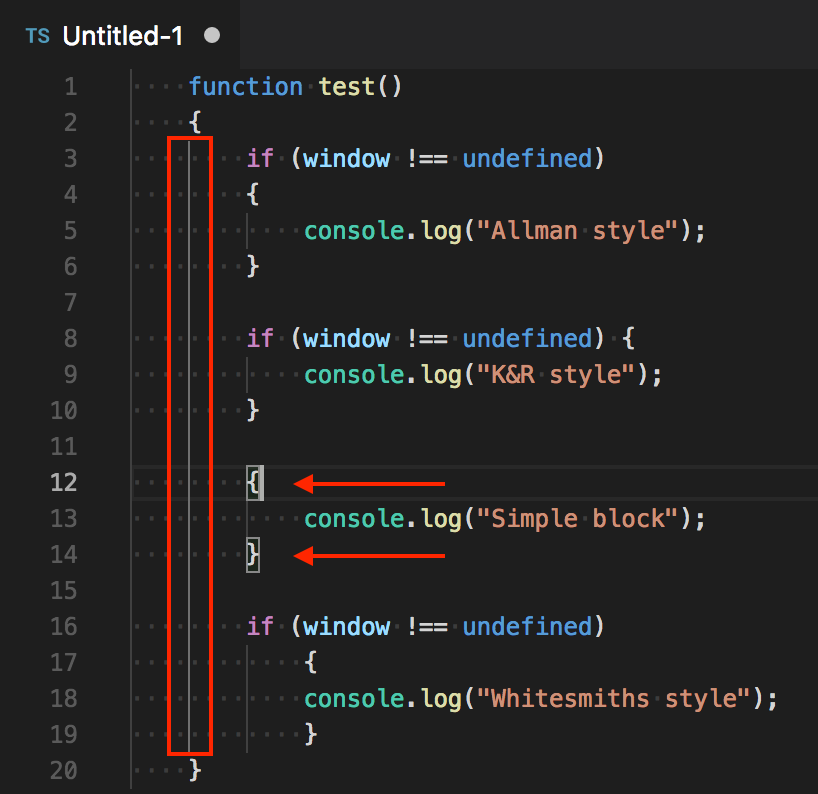Click line number 1 in the gutter

coord(70,86)
